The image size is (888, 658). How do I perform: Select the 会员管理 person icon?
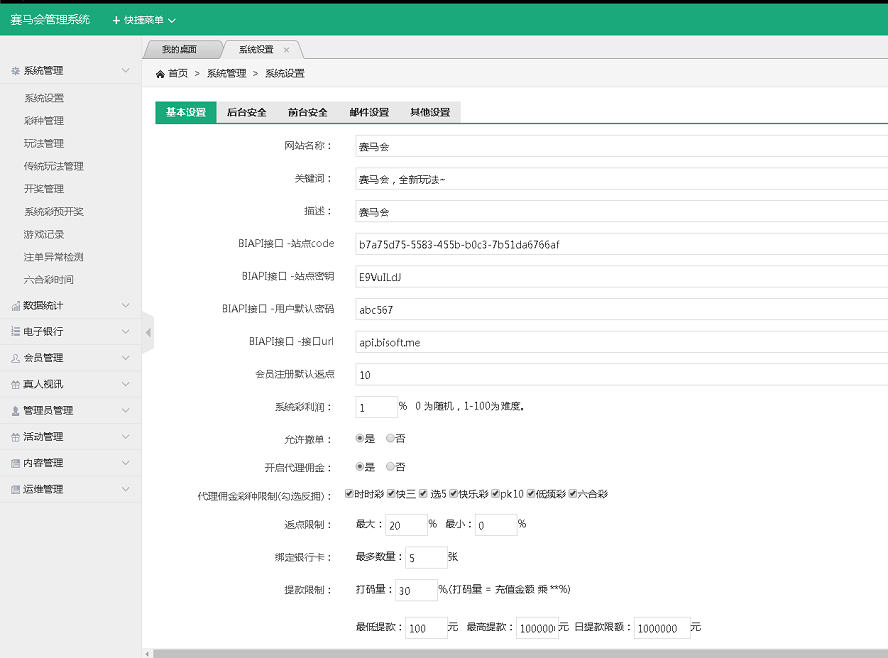click(x=16, y=357)
